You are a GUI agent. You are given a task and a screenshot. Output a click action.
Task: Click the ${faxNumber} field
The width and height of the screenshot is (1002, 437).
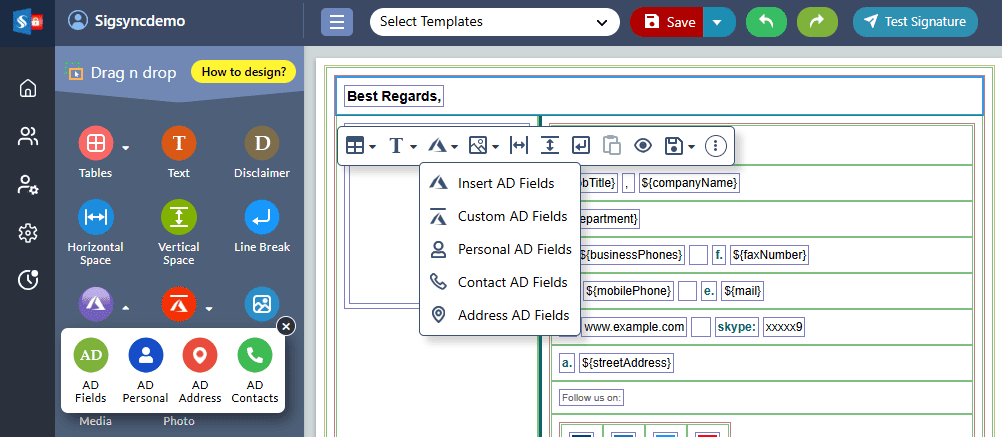[x=769, y=255]
